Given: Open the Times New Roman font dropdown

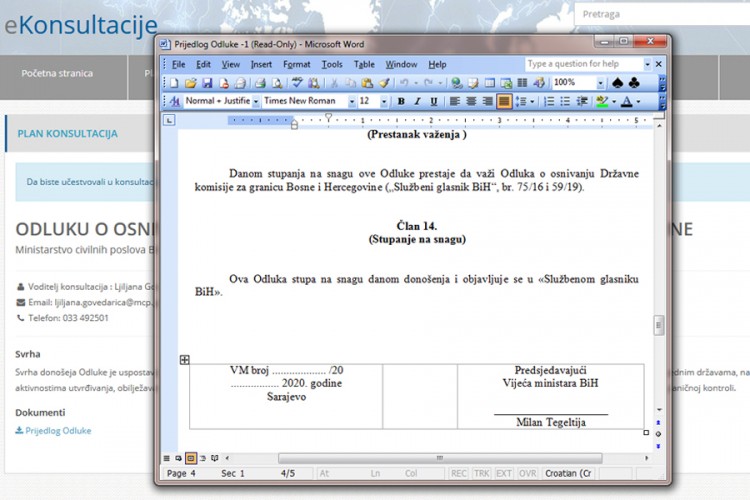Looking at the screenshot, I should (x=351, y=102).
